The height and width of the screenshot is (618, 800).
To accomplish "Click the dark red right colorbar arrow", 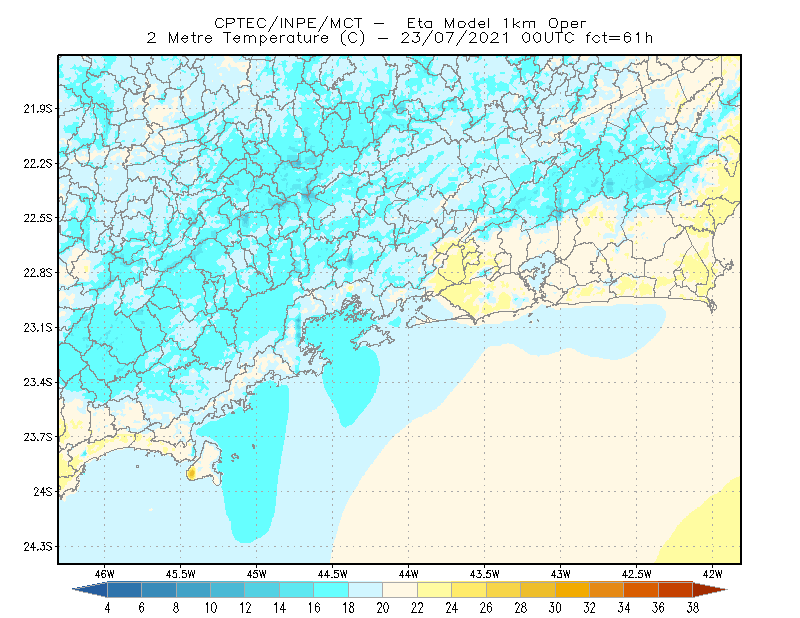I will coord(710,590).
